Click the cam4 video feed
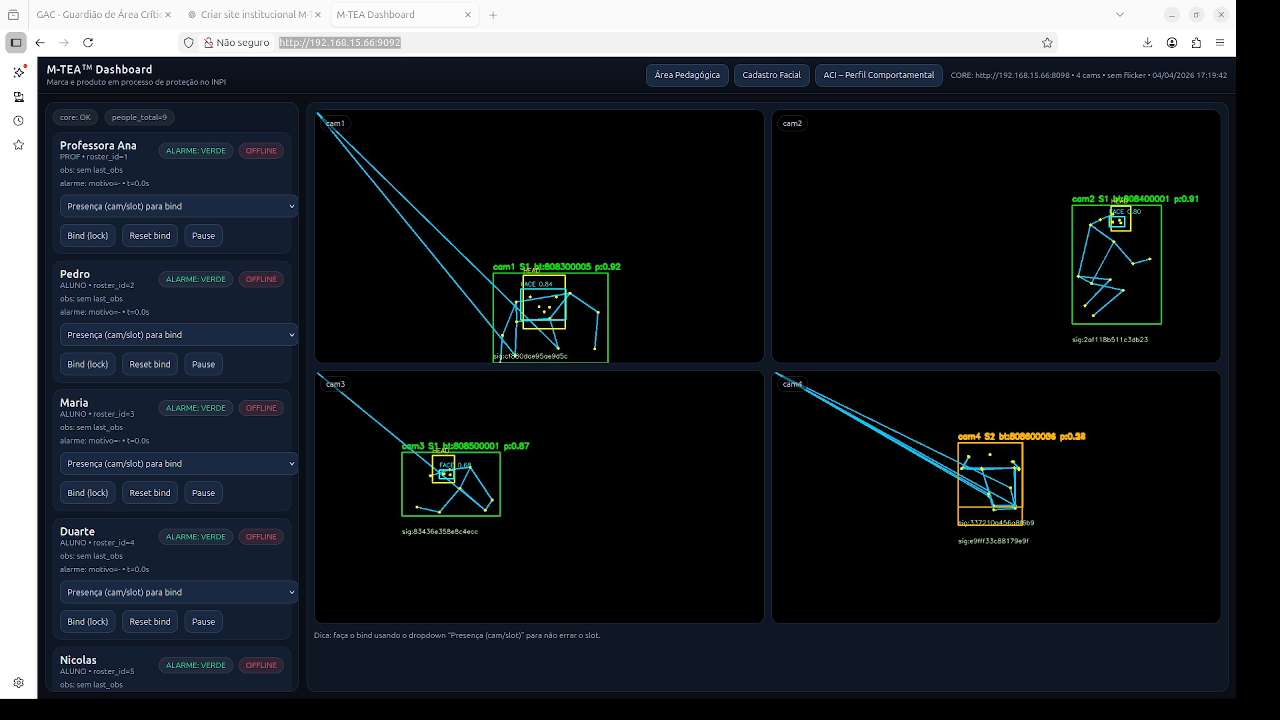This screenshot has height=720, width=1280. click(996, 497)
